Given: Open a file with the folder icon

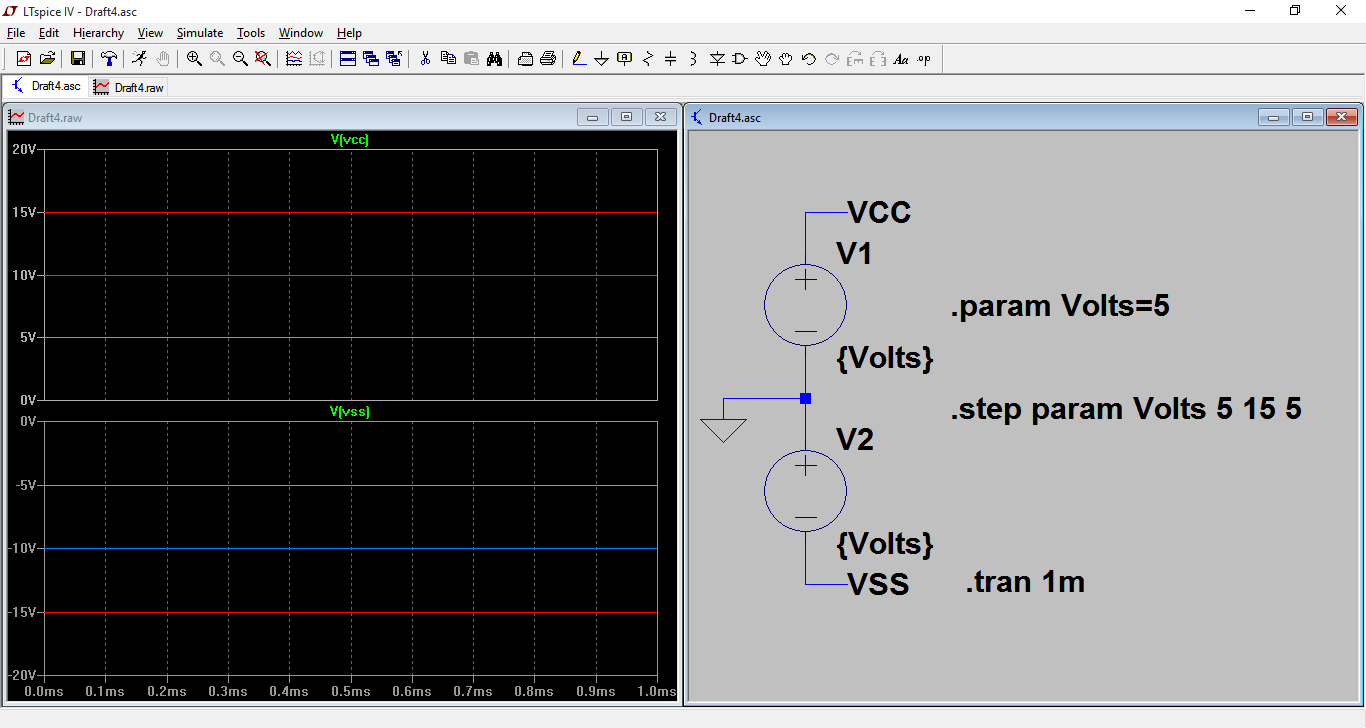Looking at the screenshot, I should (47, 59).
